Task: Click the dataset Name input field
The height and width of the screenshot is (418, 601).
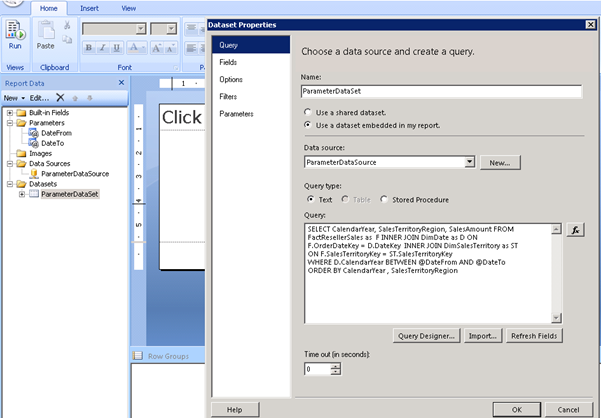Action: click(441, 91)
